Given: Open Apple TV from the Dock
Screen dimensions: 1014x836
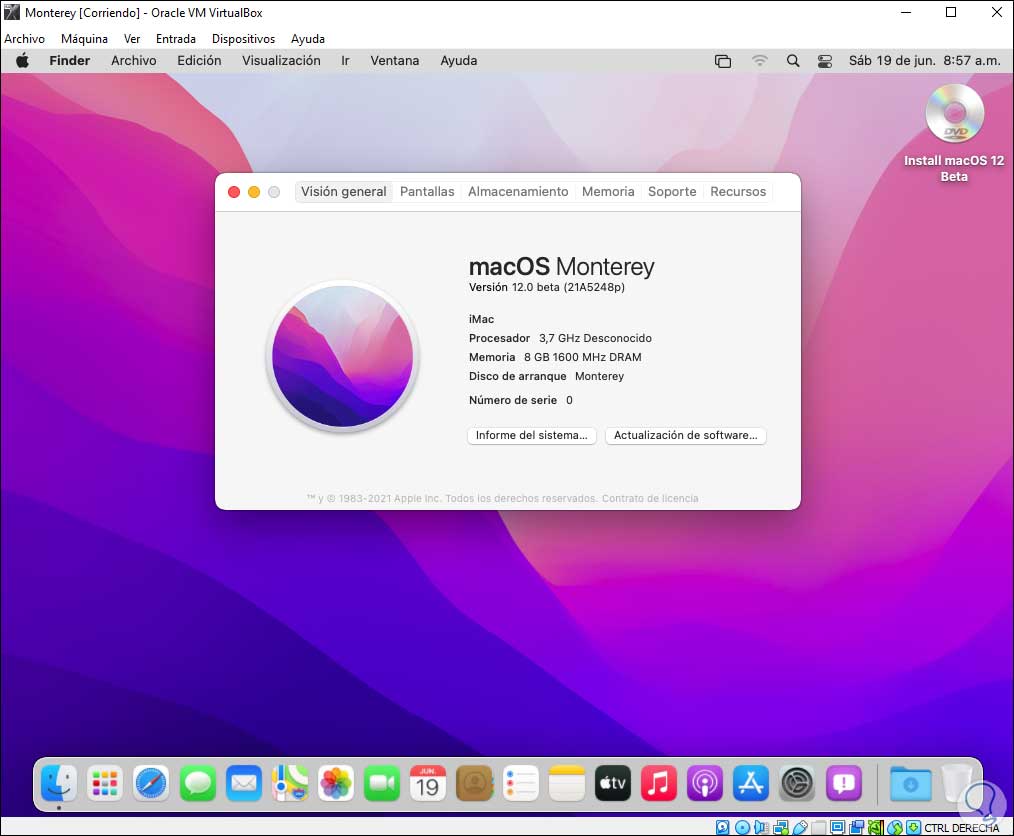Looking at the screenshot, I should pyautogui.click(x=612, y=784).
